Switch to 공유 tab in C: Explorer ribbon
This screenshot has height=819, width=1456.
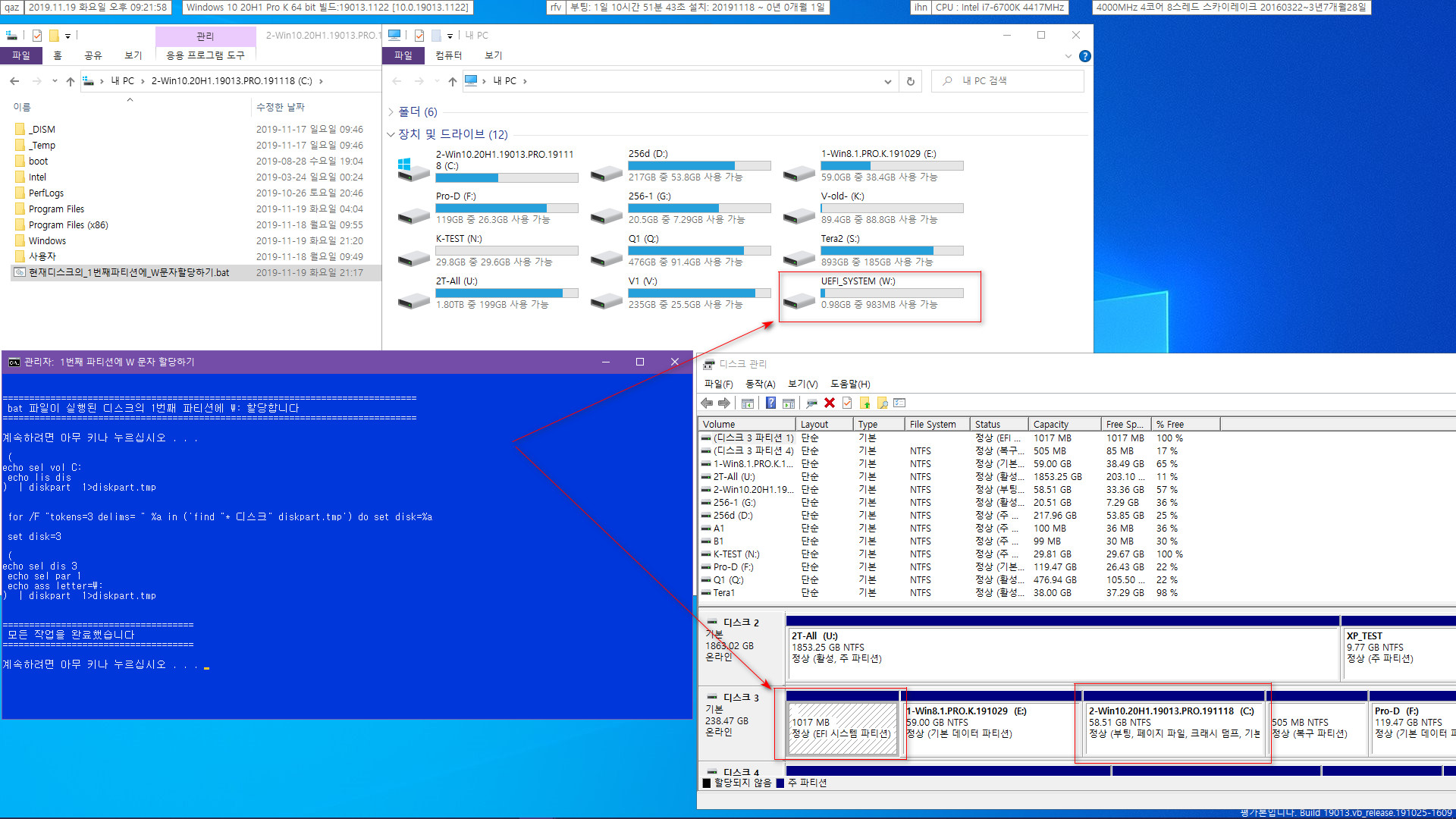pos(93,55)
